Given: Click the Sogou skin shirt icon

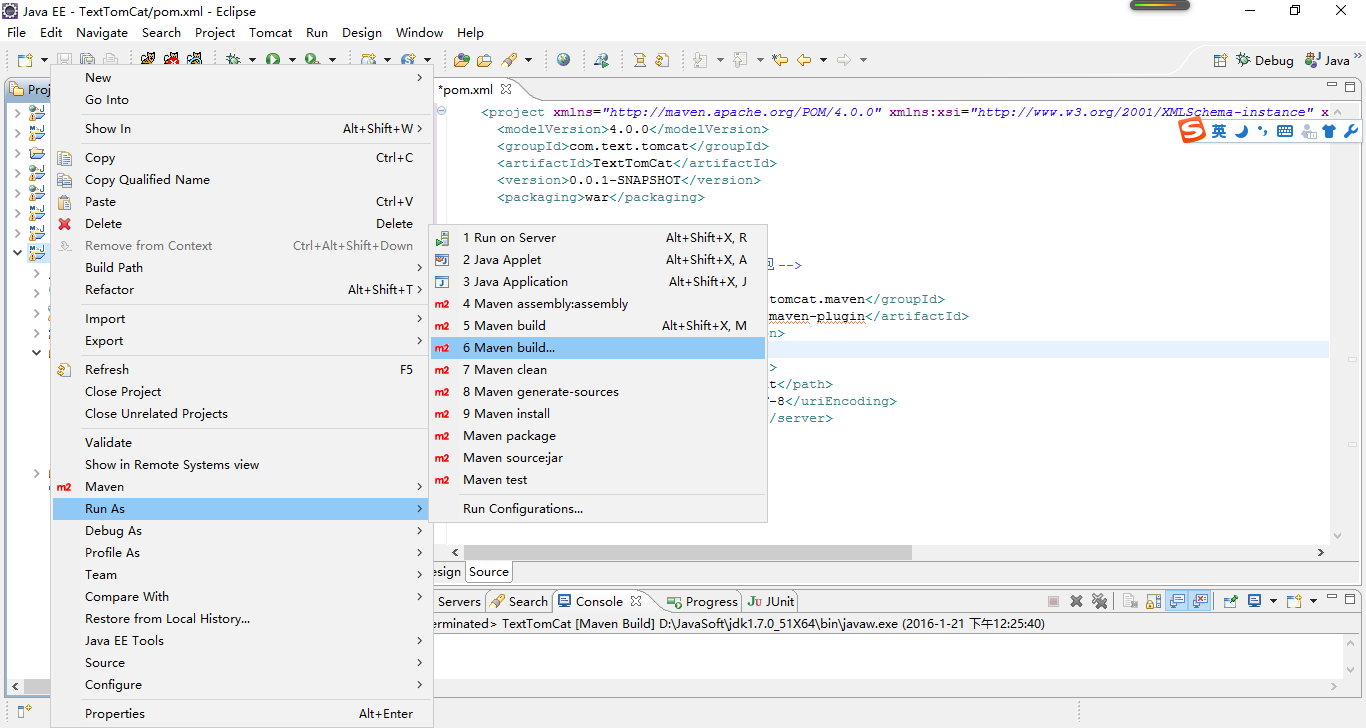Looking at the screenshot, I should pyautogui.click(x=1329, y=131).
